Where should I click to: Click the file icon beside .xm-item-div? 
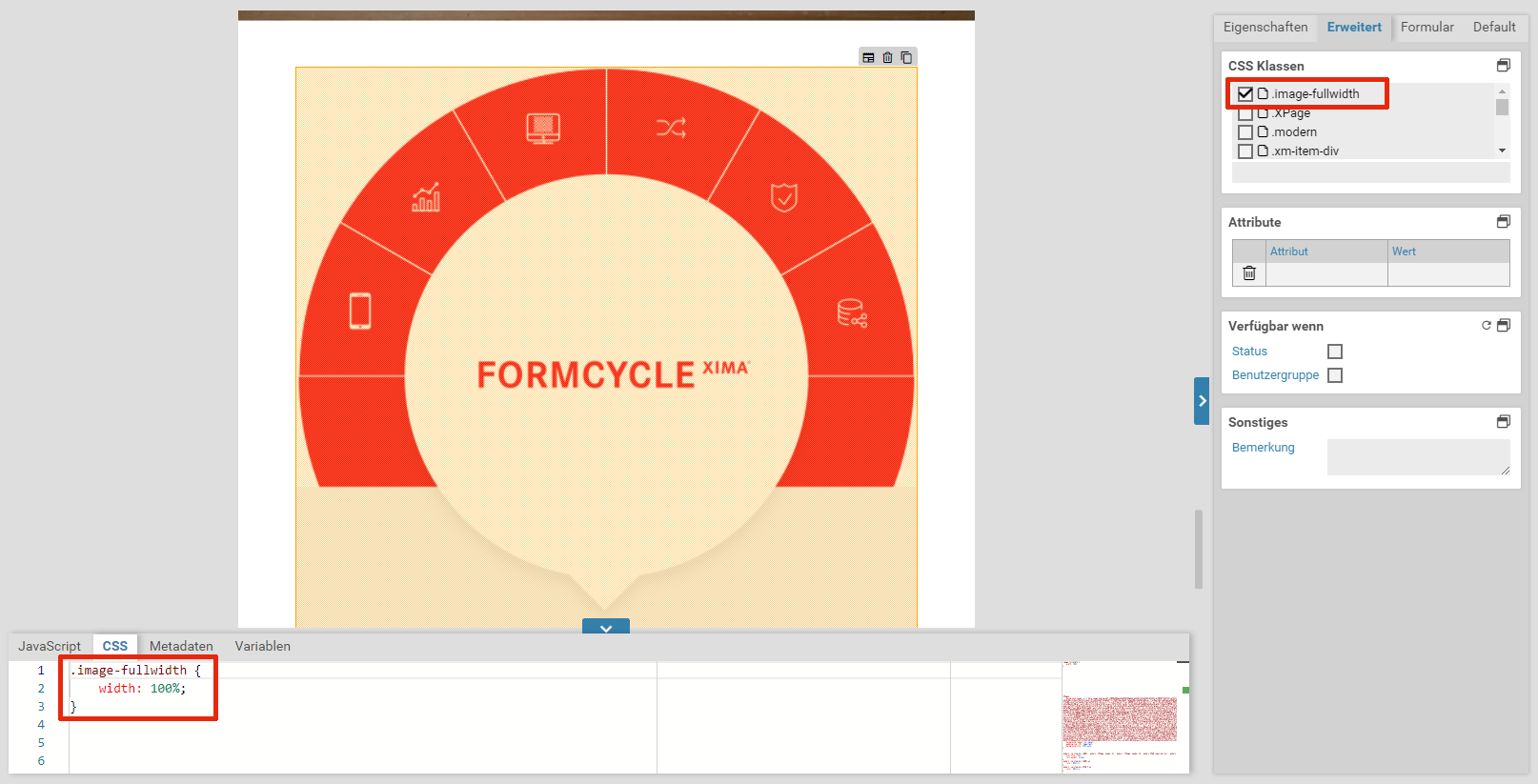[1263, 151]
